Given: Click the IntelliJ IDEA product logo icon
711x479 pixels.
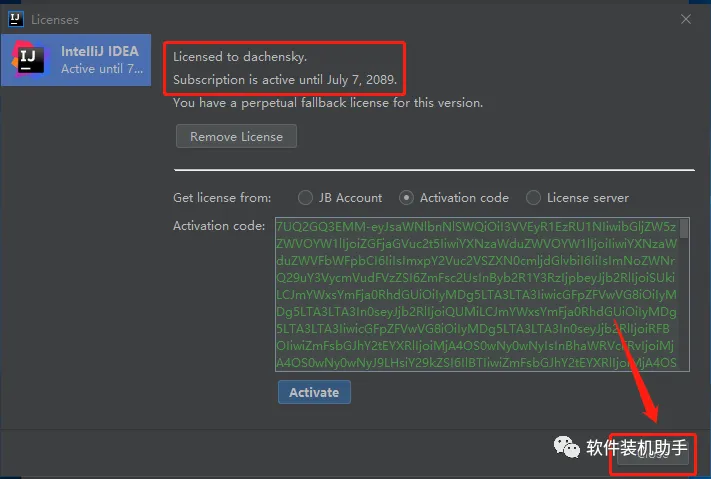Looking at the screenshot, I should (29, 60).
